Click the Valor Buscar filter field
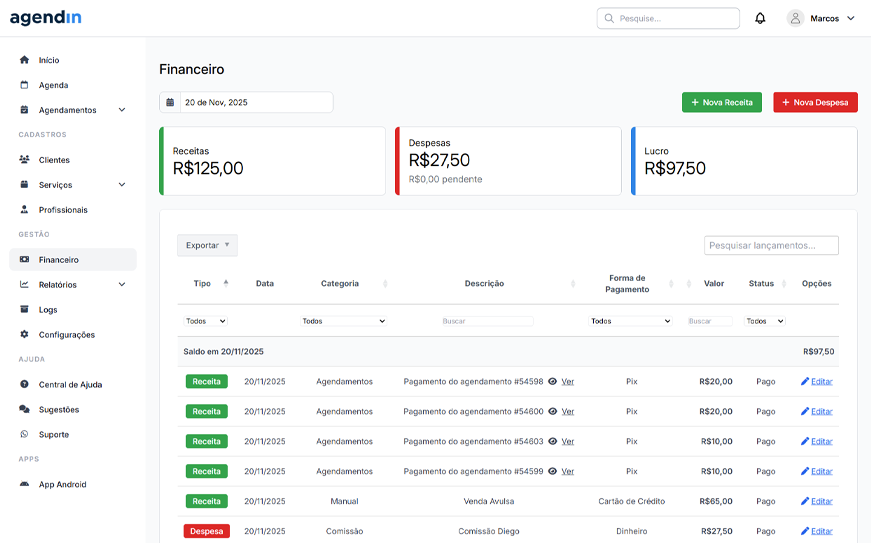The height and width of the screenshot is (543, 871). pyautogui.click(x=710, y=321)
